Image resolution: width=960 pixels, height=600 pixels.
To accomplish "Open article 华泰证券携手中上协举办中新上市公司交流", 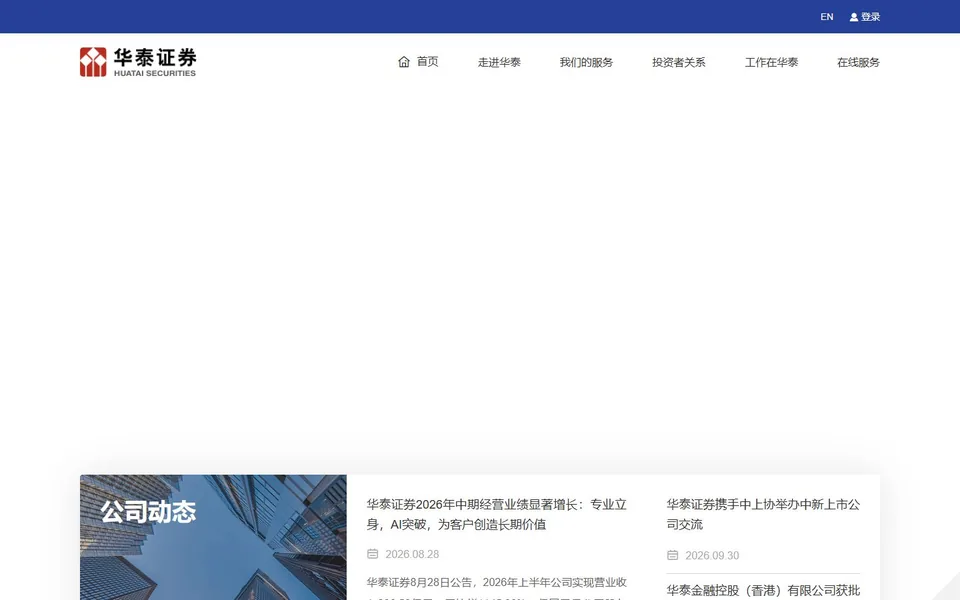I will pos(763,514).
